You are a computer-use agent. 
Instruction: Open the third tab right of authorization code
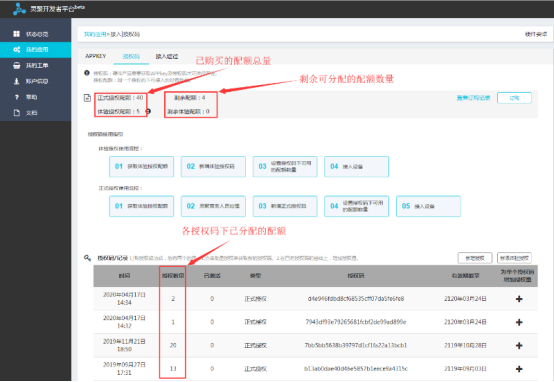coord(167,56)
